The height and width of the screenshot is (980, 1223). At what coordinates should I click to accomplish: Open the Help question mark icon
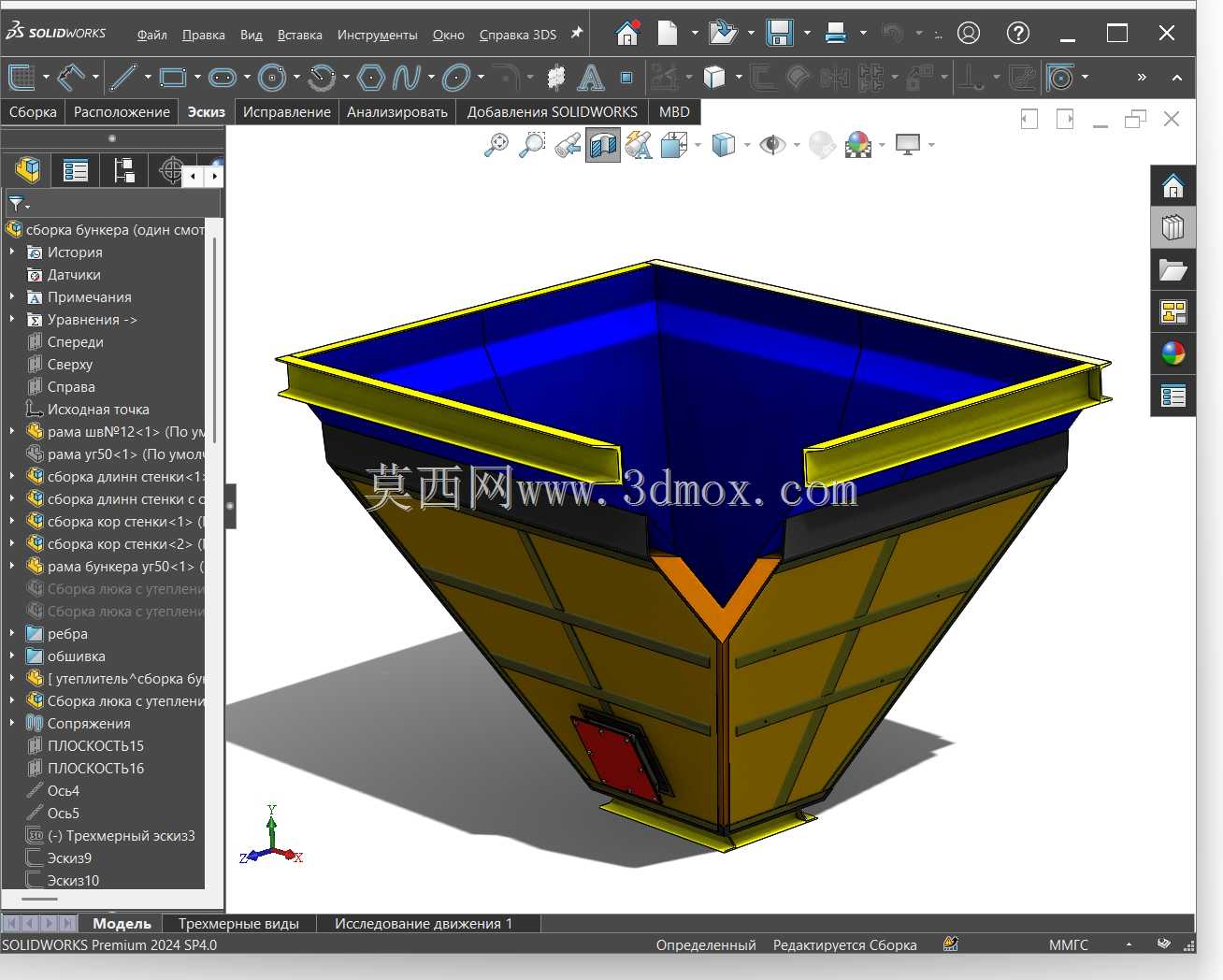coord(1018,34)
